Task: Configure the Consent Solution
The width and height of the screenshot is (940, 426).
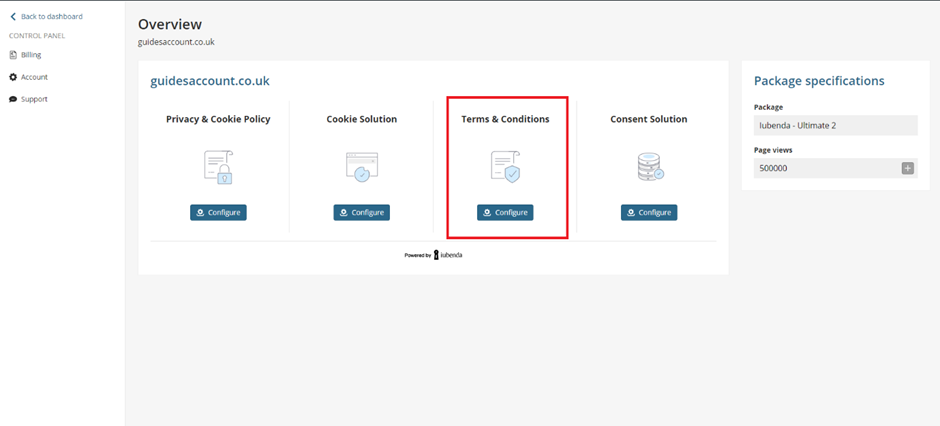Action: point(649,213)
